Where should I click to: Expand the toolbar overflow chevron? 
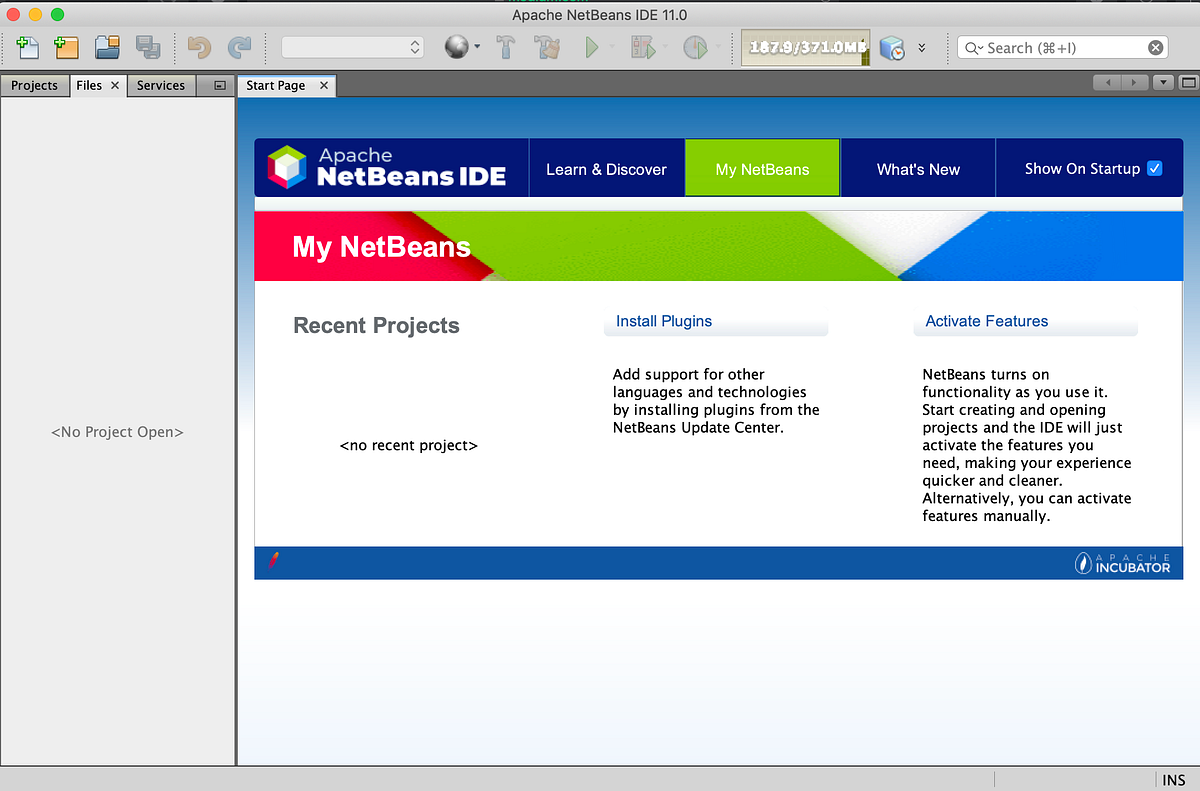pos(922,47)
